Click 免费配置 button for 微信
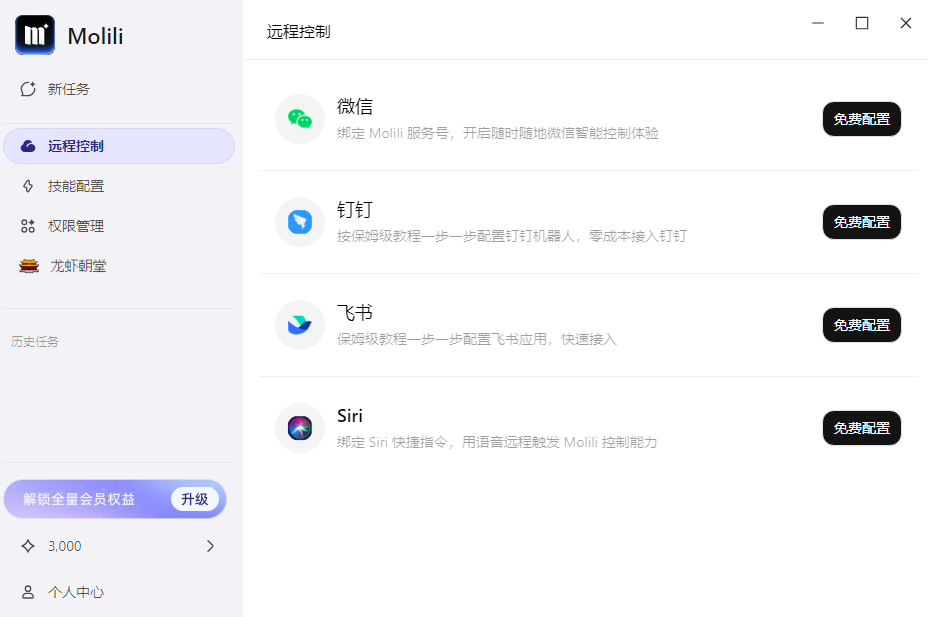The height and width of the screenshot is (617, 928). click(x=862, y=119)
